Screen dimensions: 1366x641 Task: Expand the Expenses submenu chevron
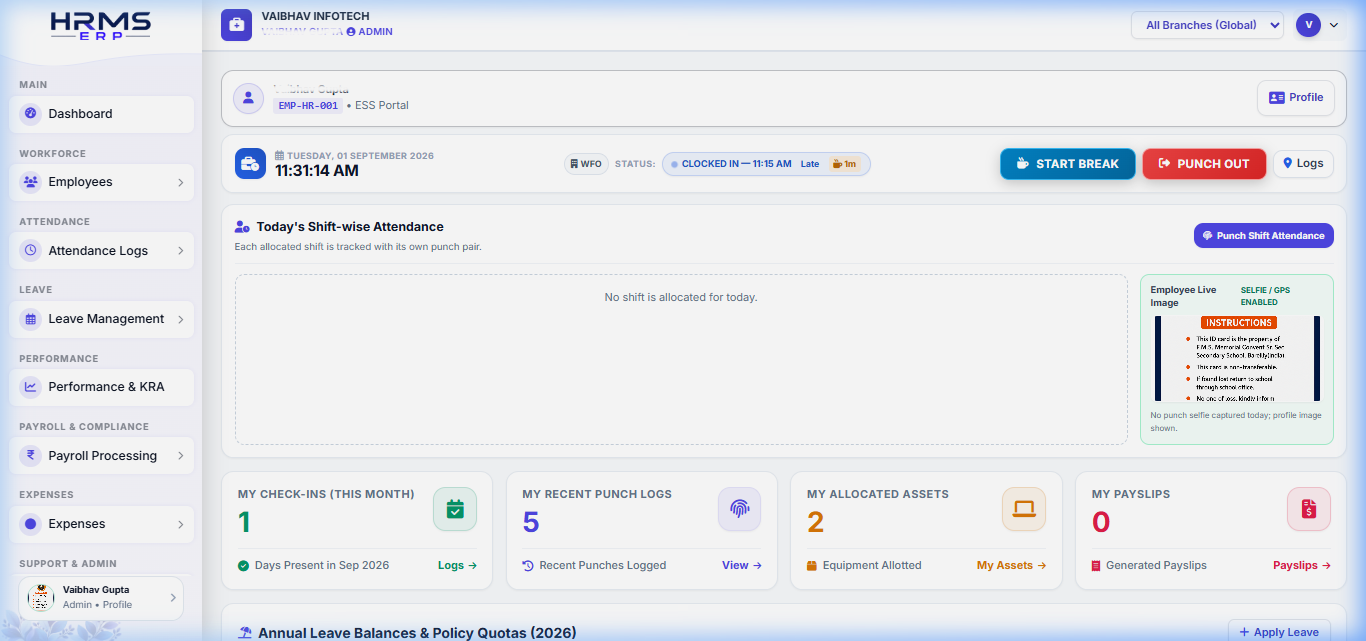(181, 524)
